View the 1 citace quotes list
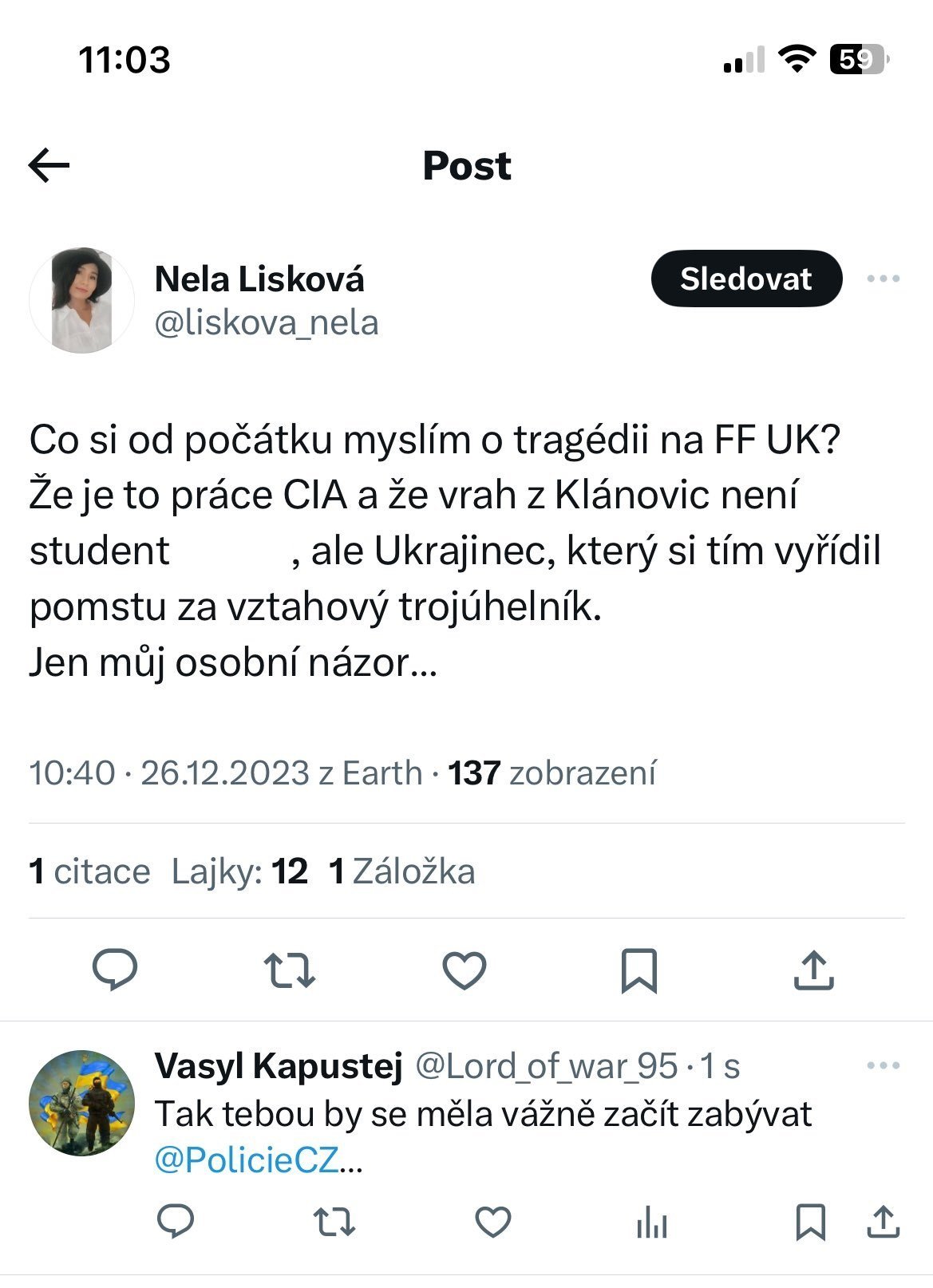933x1288 pixels. 89,871
